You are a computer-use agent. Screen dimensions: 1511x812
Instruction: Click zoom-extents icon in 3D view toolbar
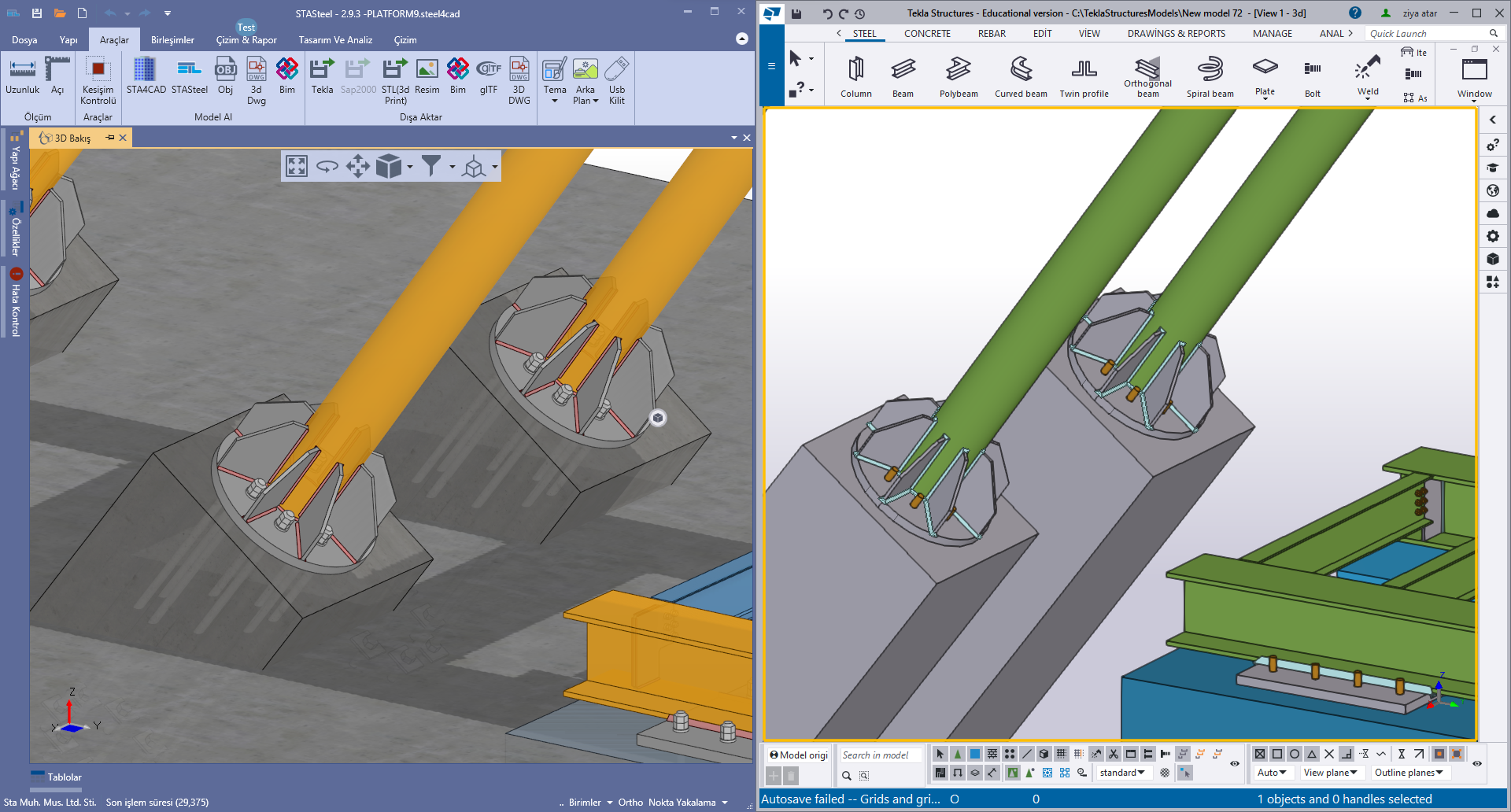[x=297, y=166]
